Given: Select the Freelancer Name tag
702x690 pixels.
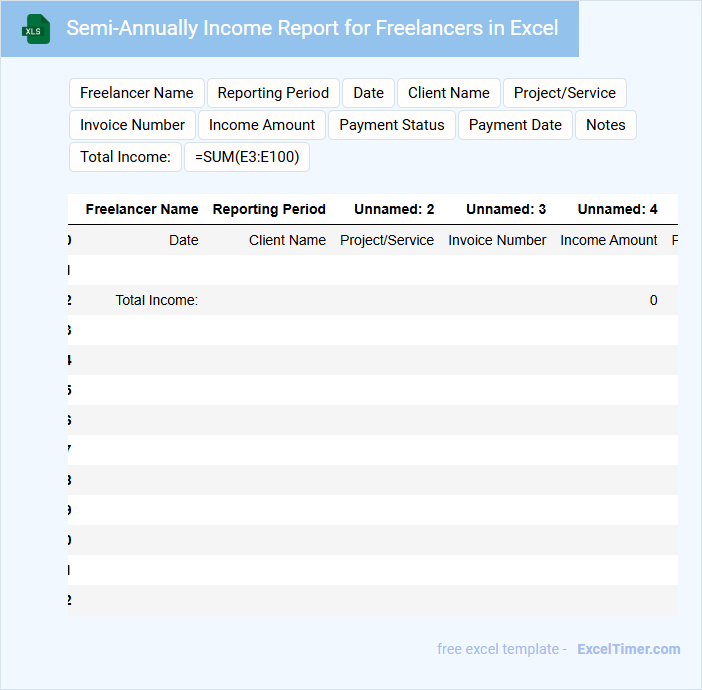Looking at the screenshot, I should coord(137,93).
